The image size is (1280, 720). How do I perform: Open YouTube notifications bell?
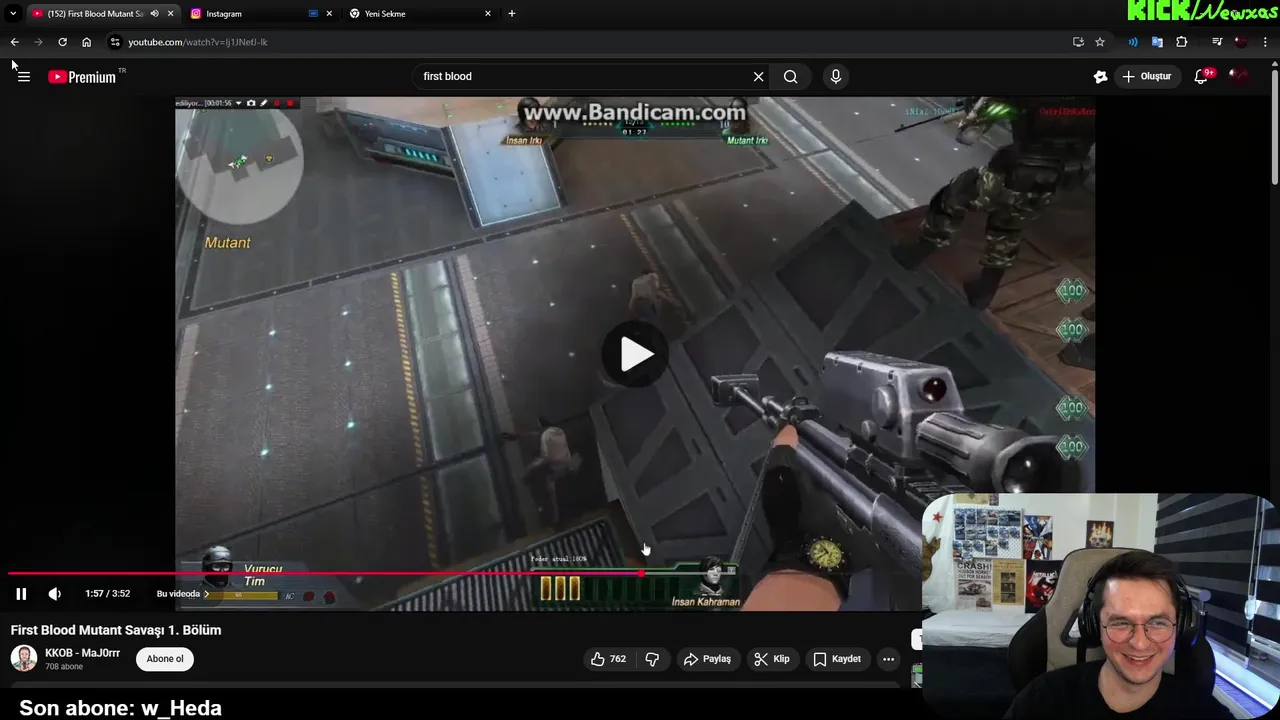[1202, 76]
